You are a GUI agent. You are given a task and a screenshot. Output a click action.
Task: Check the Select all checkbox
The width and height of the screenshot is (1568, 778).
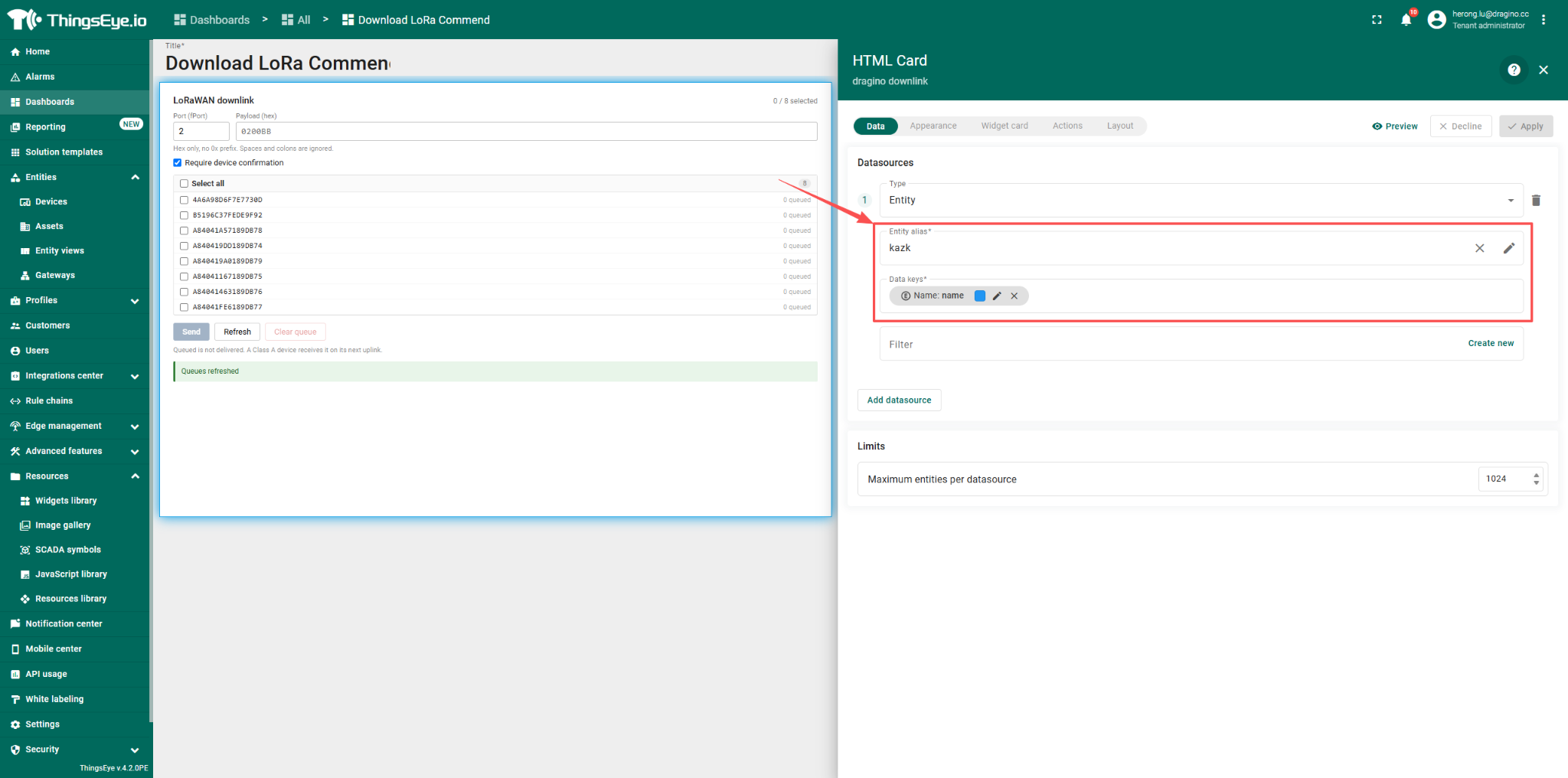tap(184, 184)
